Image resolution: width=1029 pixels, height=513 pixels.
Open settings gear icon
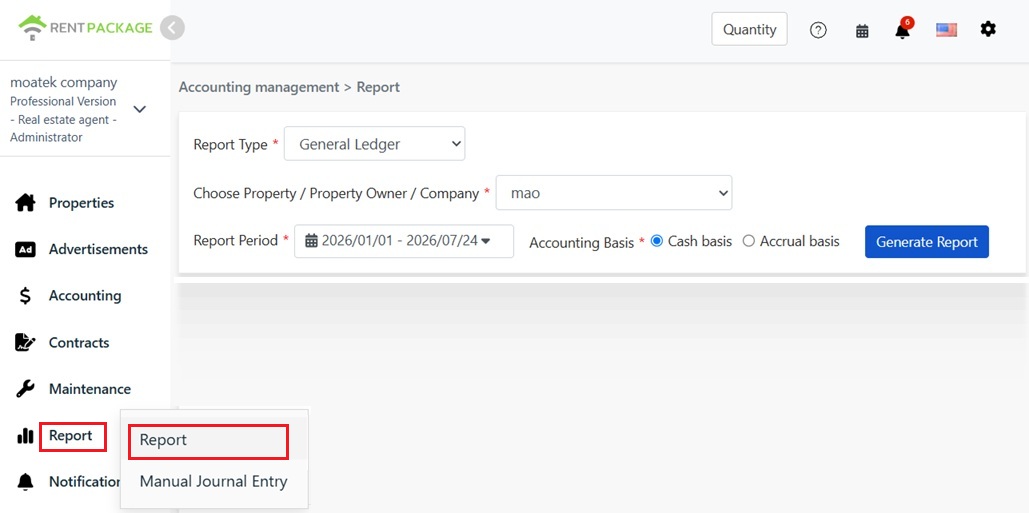988,29
